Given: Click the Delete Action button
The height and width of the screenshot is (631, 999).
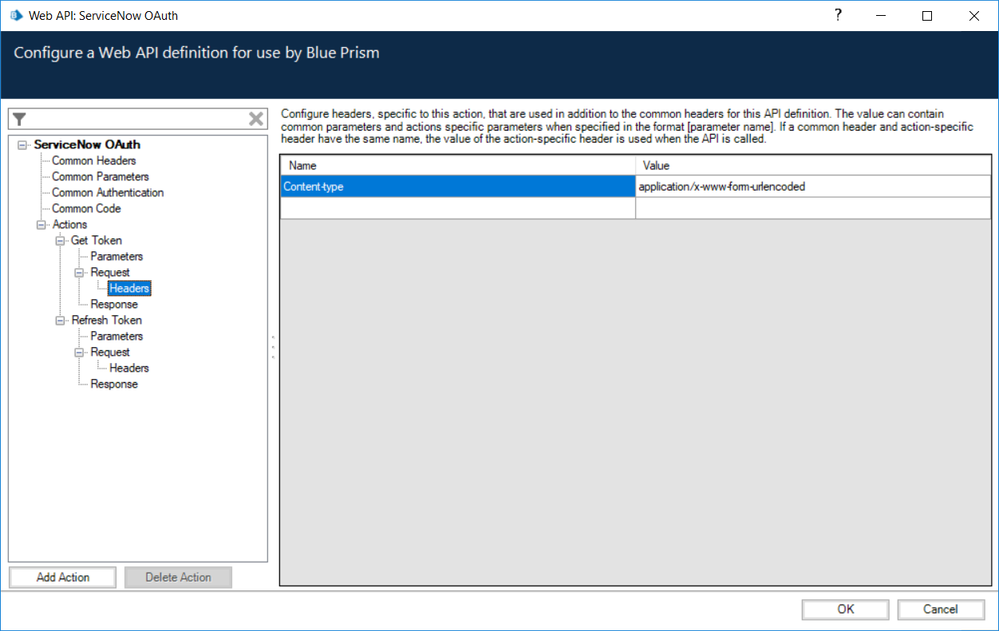Looking at the screenshot, I should [178, 577].
